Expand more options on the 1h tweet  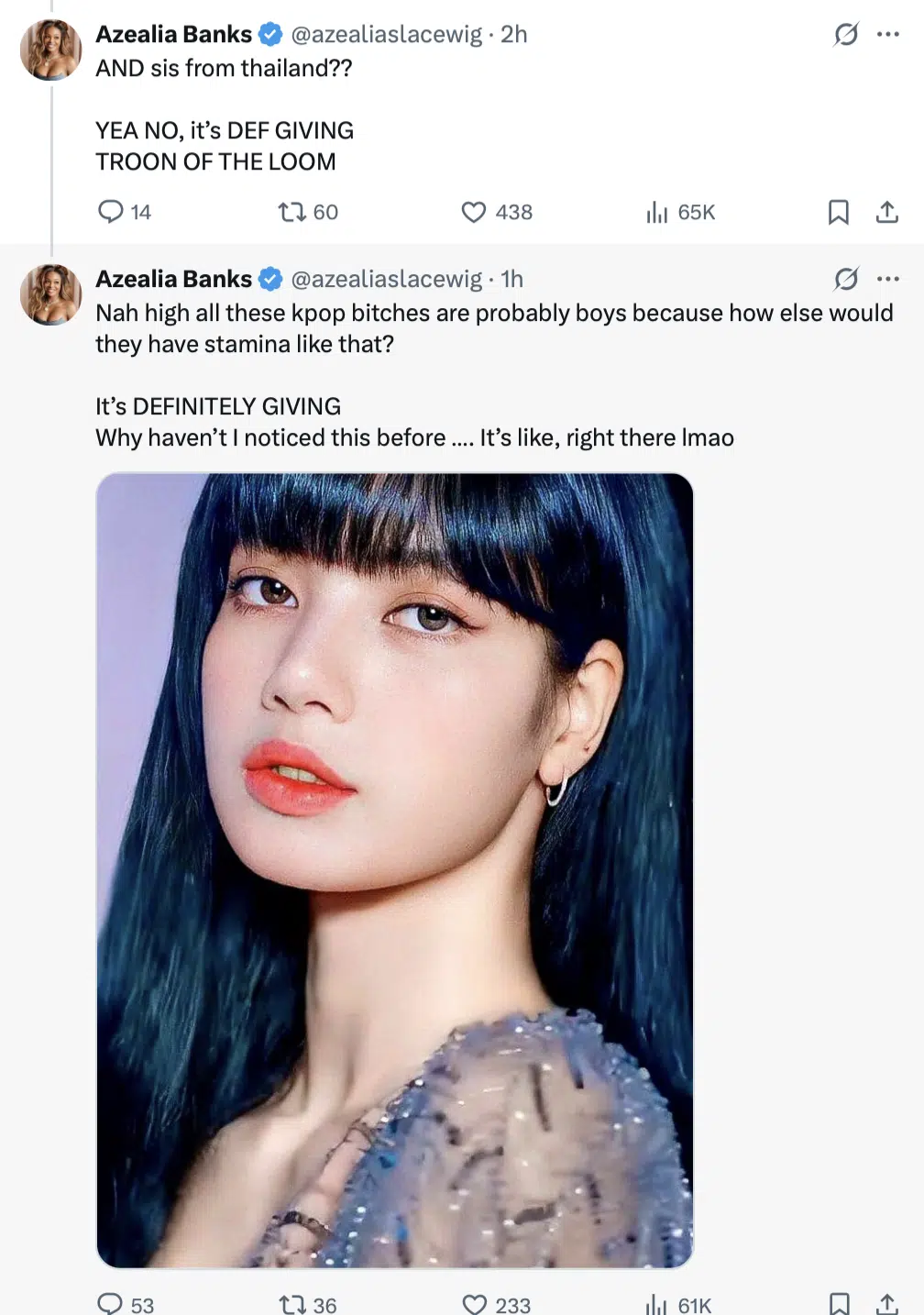[887, 279]
